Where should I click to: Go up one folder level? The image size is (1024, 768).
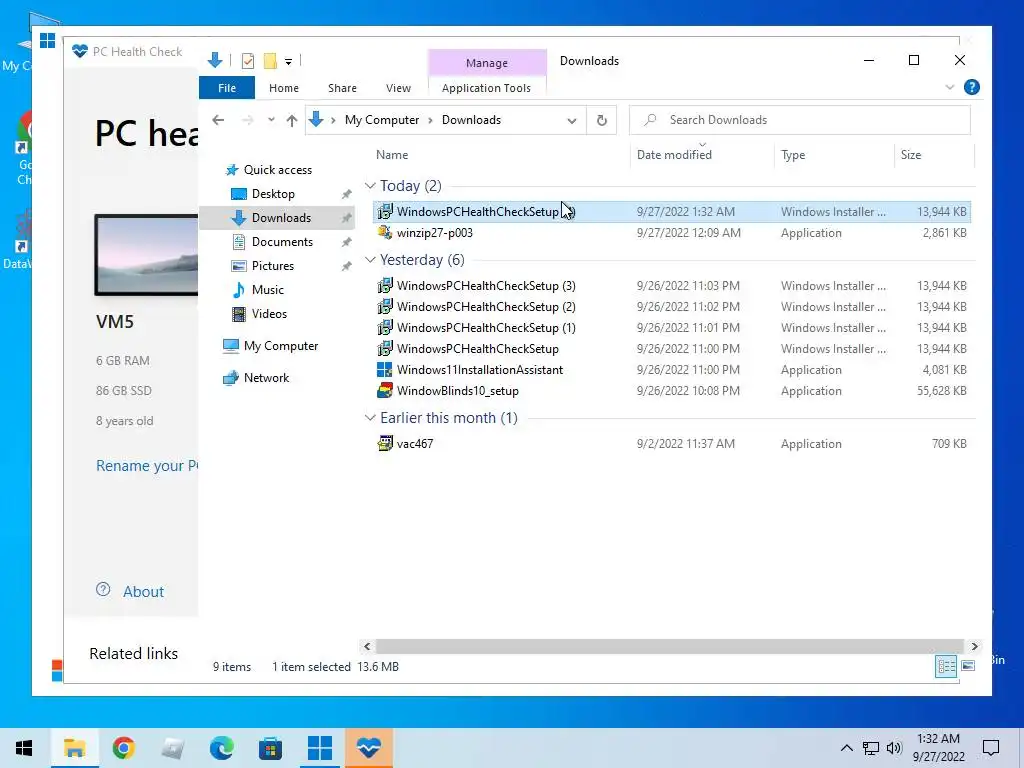coord(292,120)
